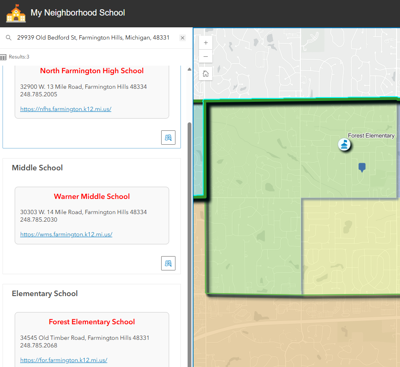The image size is (400, 367).
Task: Click the map home extent button
Action: 206,74
